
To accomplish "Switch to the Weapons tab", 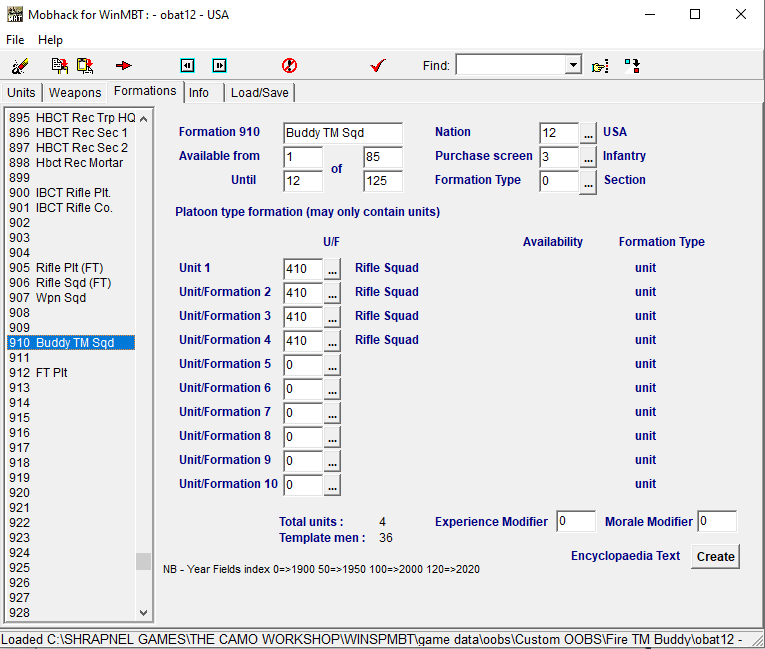I will tap(75, 93).
